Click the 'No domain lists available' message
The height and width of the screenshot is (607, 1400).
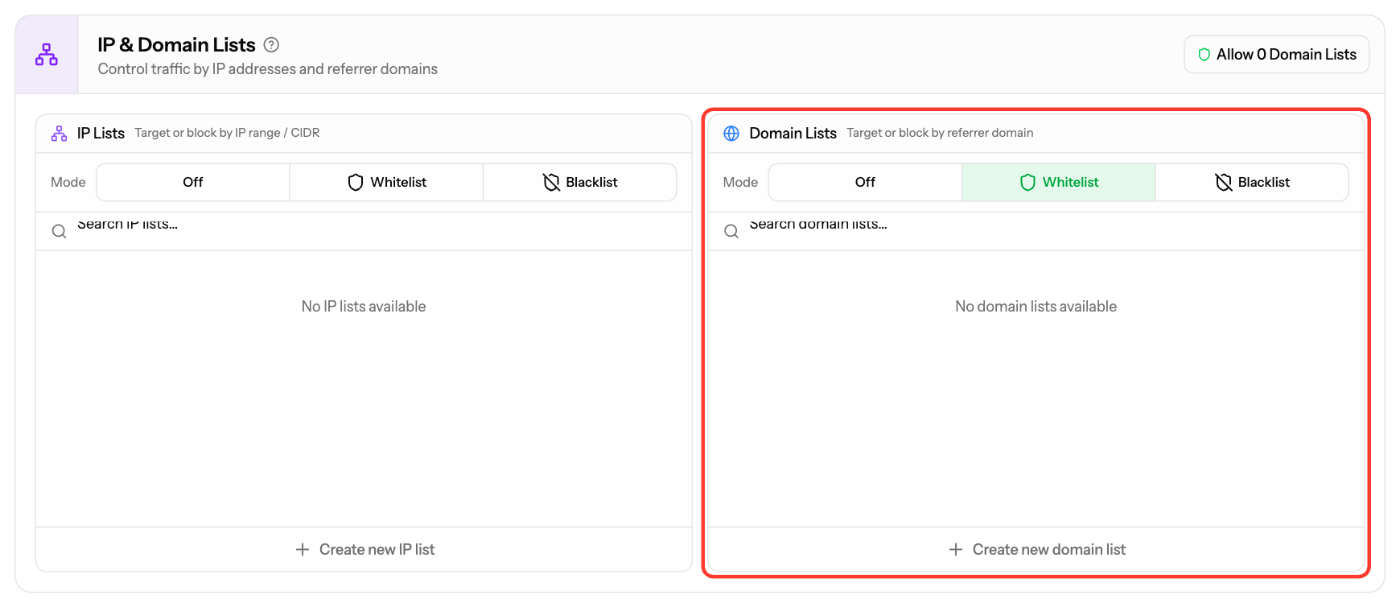coord(1036,306)
